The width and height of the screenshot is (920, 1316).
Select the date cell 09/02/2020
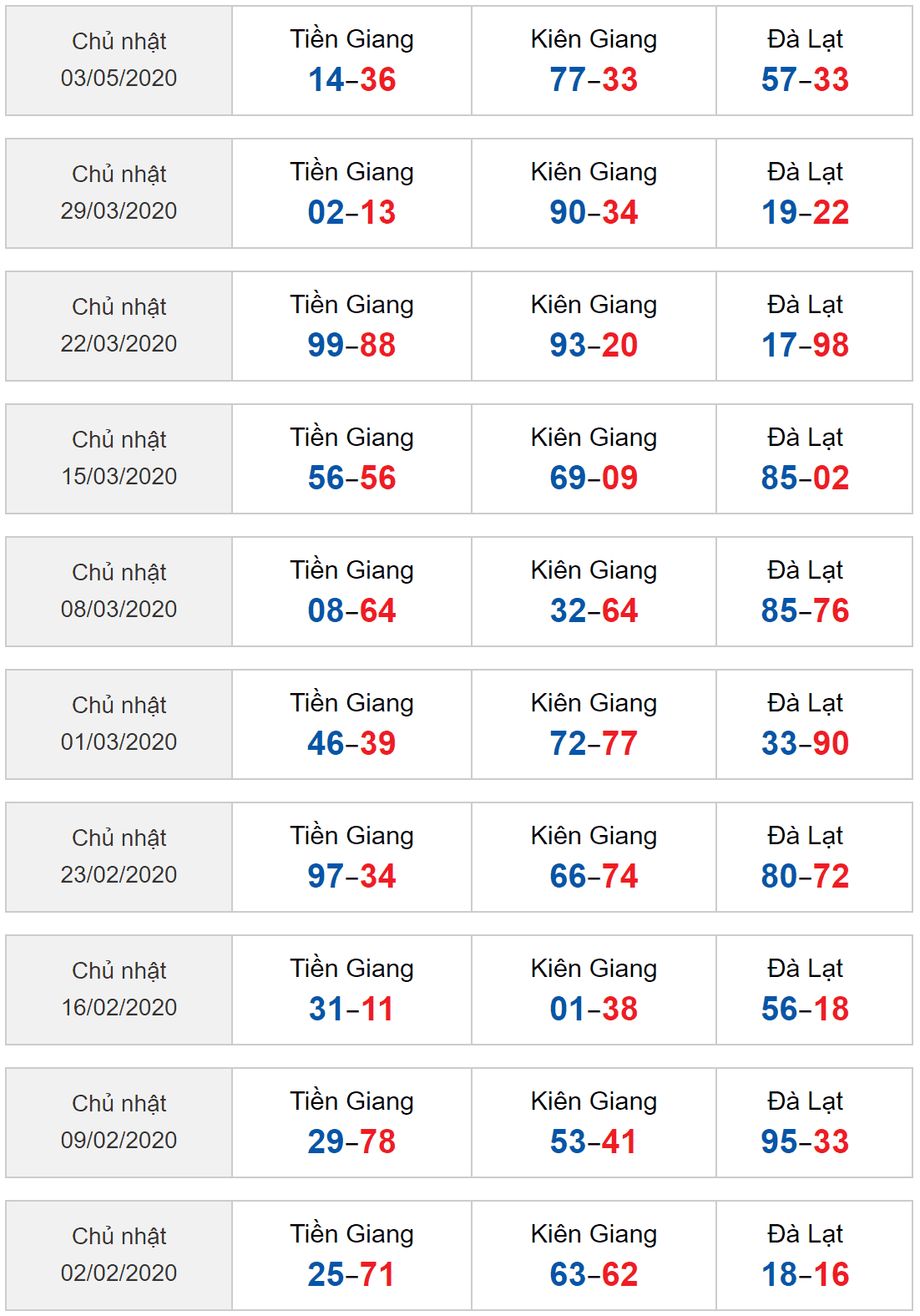[119, 1123]
